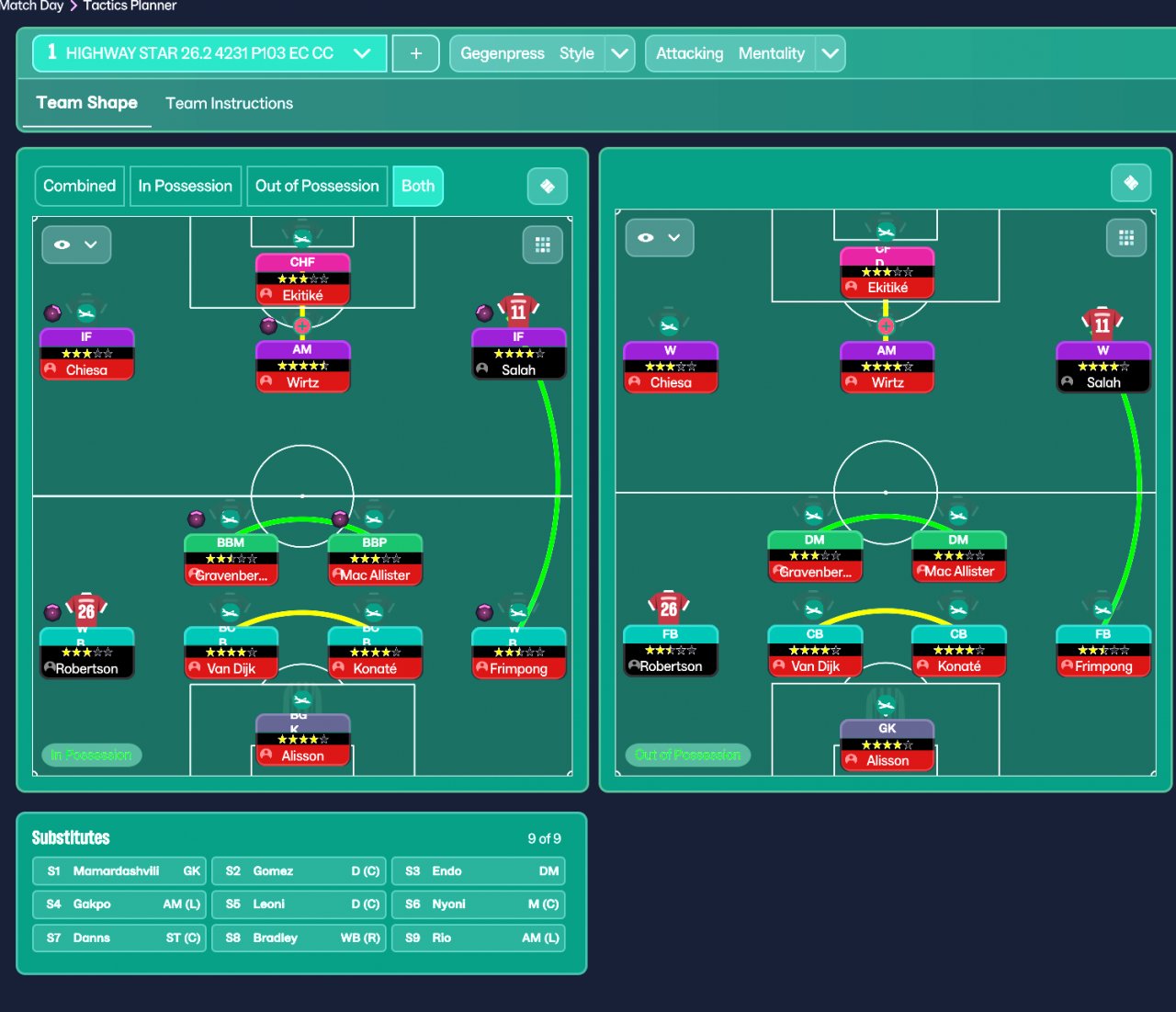Click the teal plane icon above Chiesa's W card
The width and height of the screenshot is (1176, 1012).
[669, 324]
